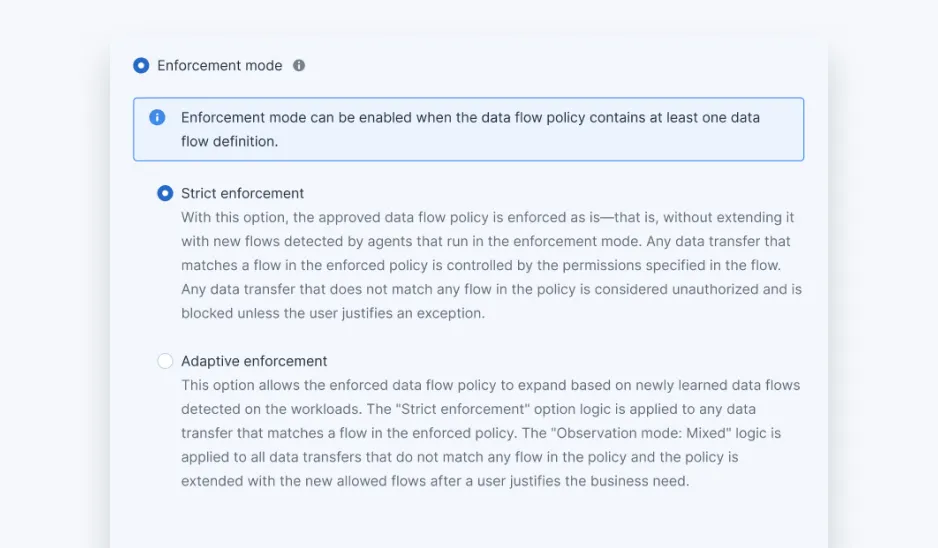Click the info tooltip icon beside Enforcement mode
Viewport: 938px width, 548px height.
coord(299,66)
